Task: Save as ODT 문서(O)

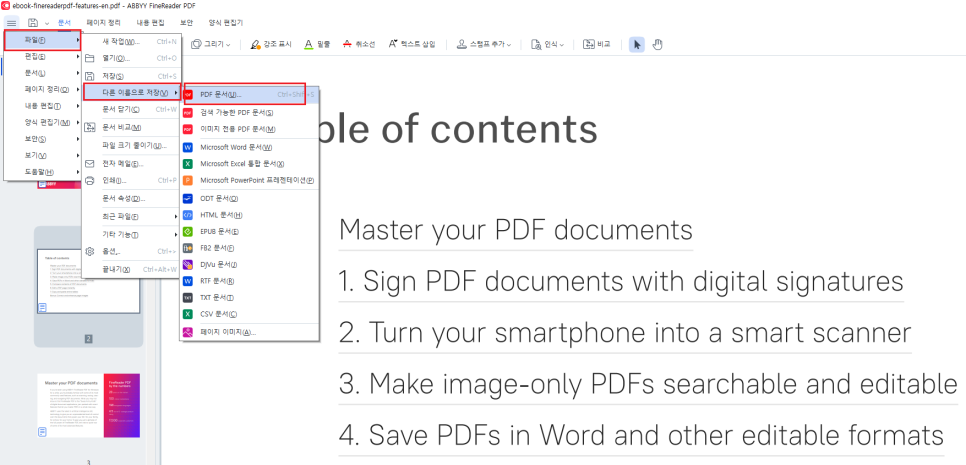Action: [x=250, y=199]
